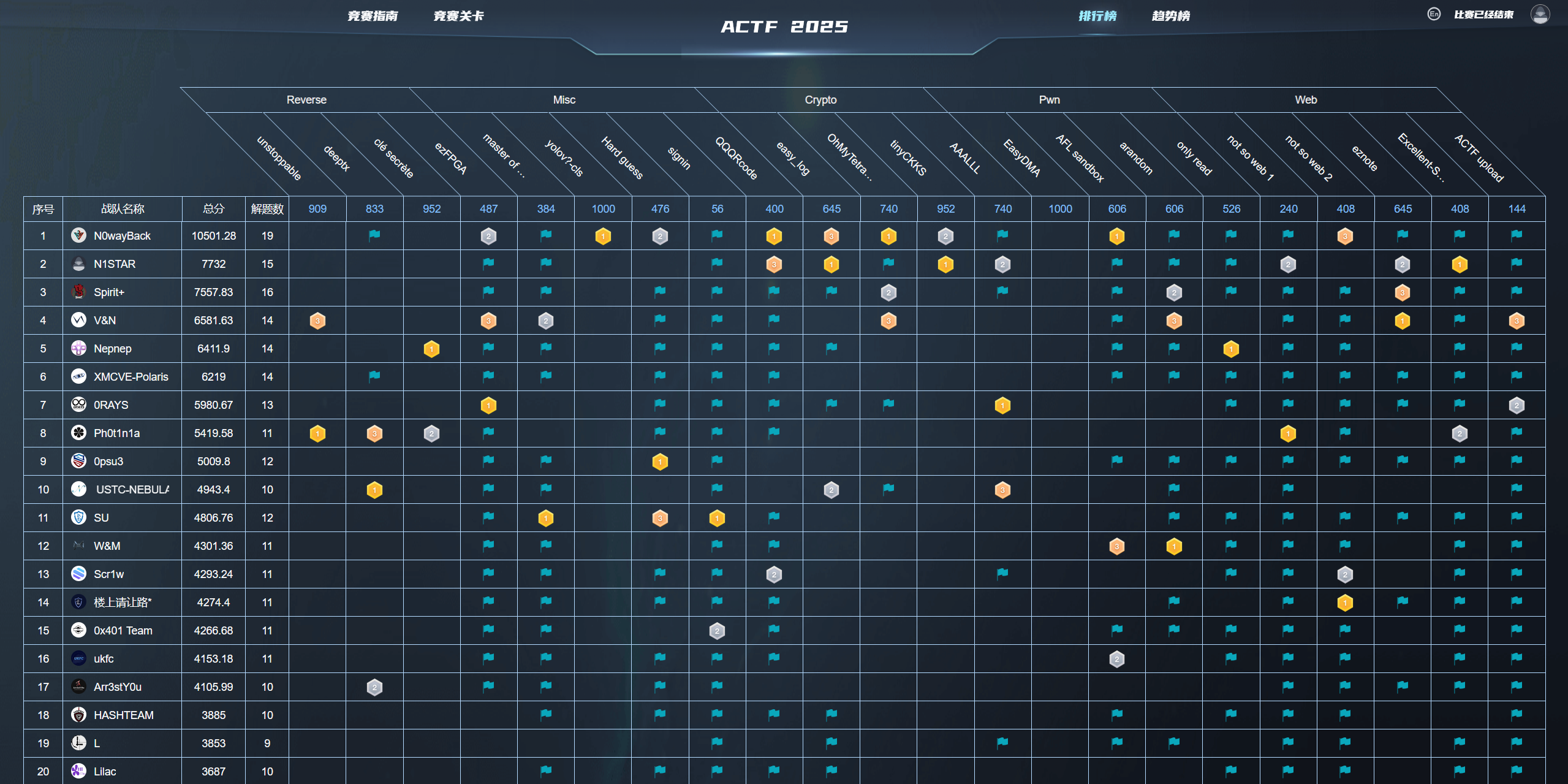Select the 排行榜 tab
This screenshot has height=784, width=1568.
pyautogui.click(x=1097, y=16)
